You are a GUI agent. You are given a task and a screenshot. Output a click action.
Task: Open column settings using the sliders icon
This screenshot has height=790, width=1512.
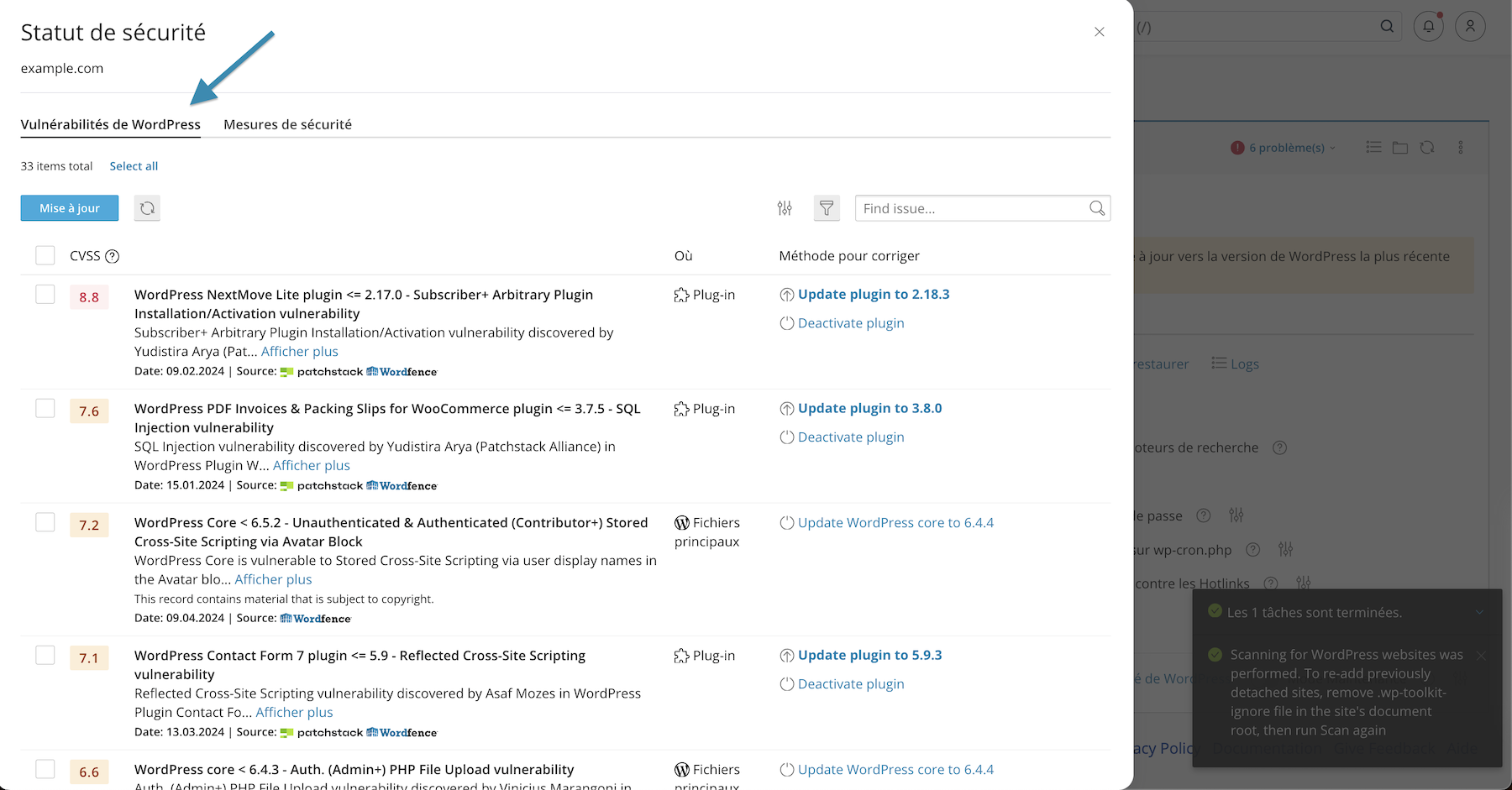click(785, 207)
